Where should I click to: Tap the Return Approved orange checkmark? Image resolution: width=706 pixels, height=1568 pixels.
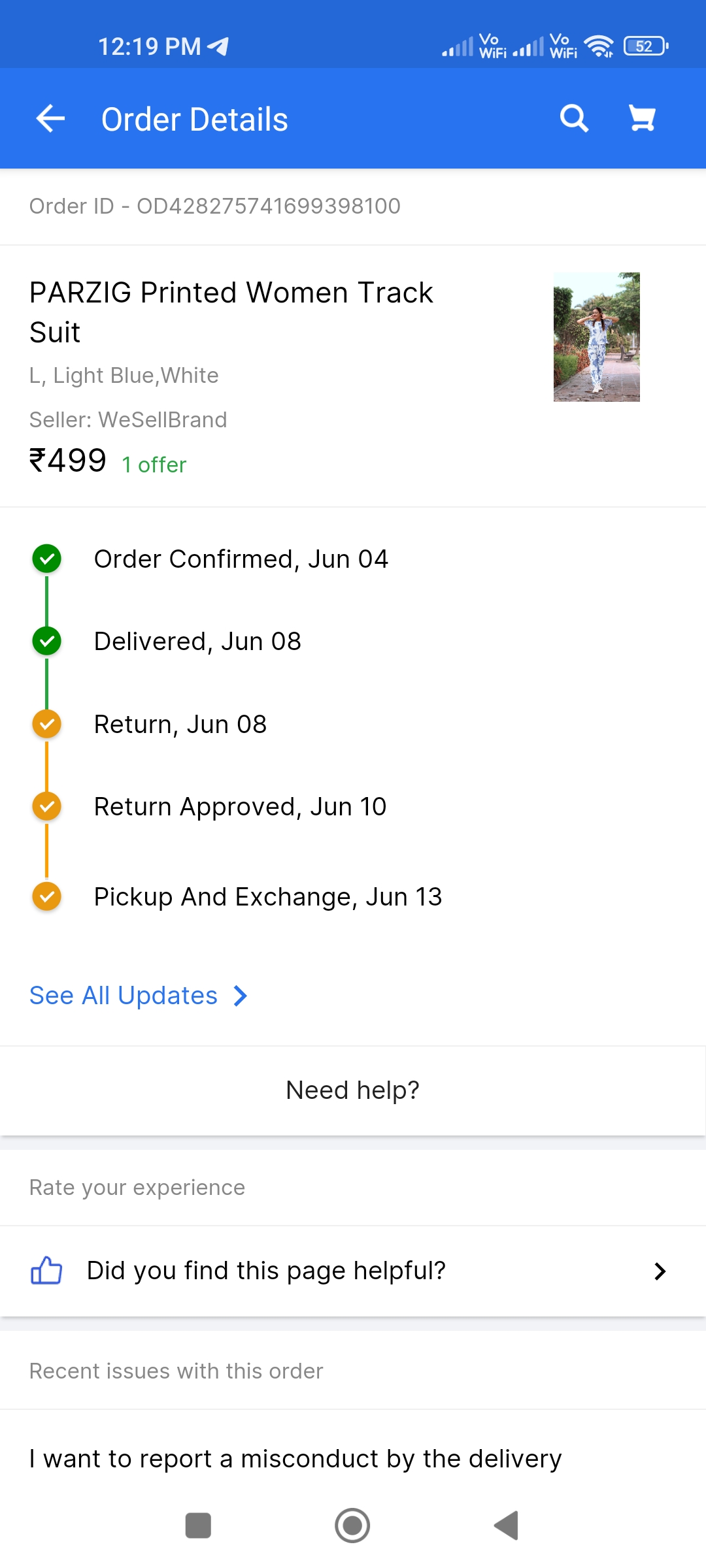(x=47, y=807)
